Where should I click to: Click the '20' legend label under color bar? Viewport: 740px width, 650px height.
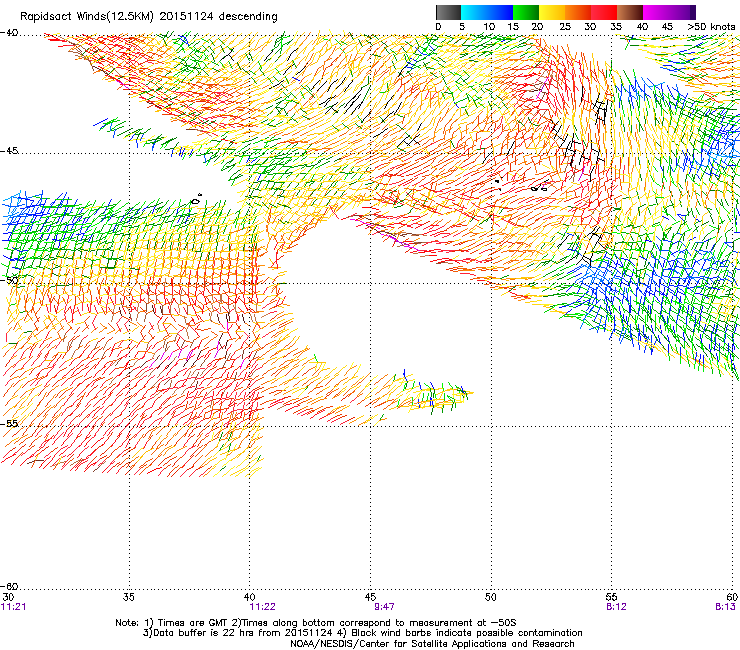pos(538,26)
